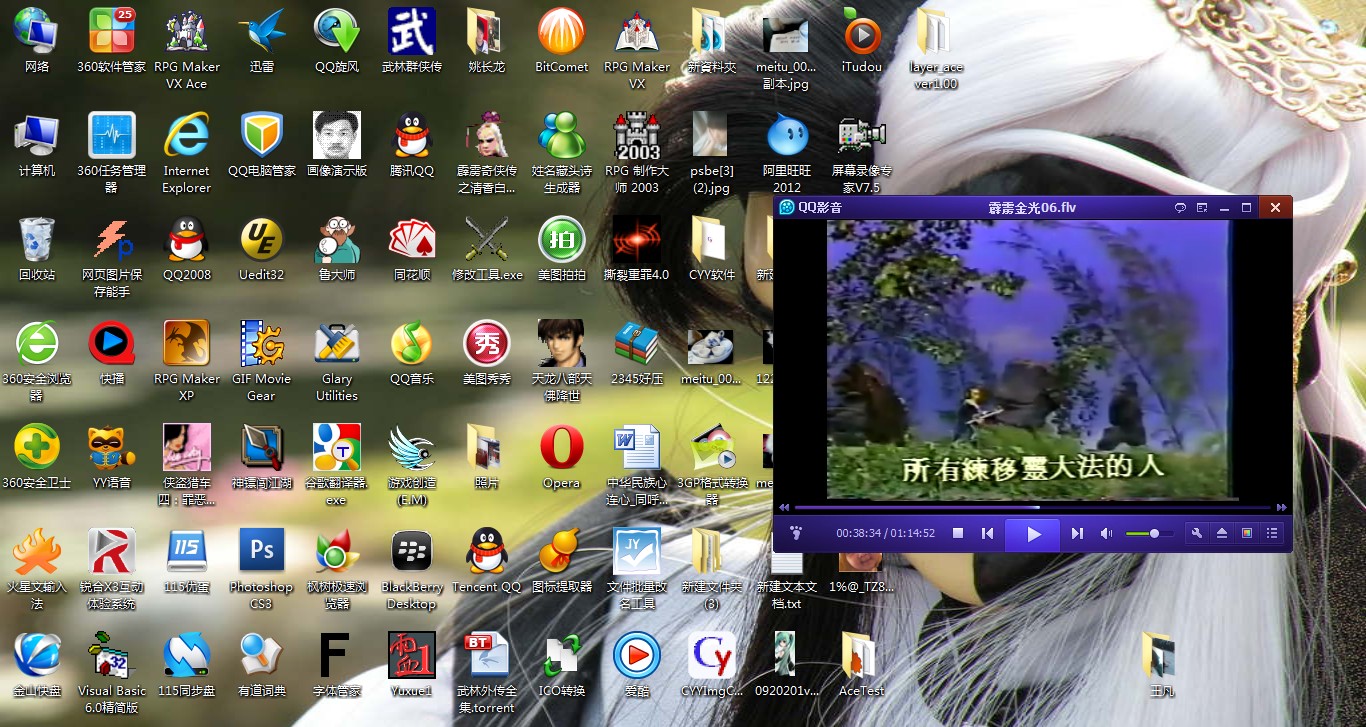Viewport: 1366px width, 727px height.
Task: Select the GIF Movie Gear desktop icon
Action: [x=262, y=360]
